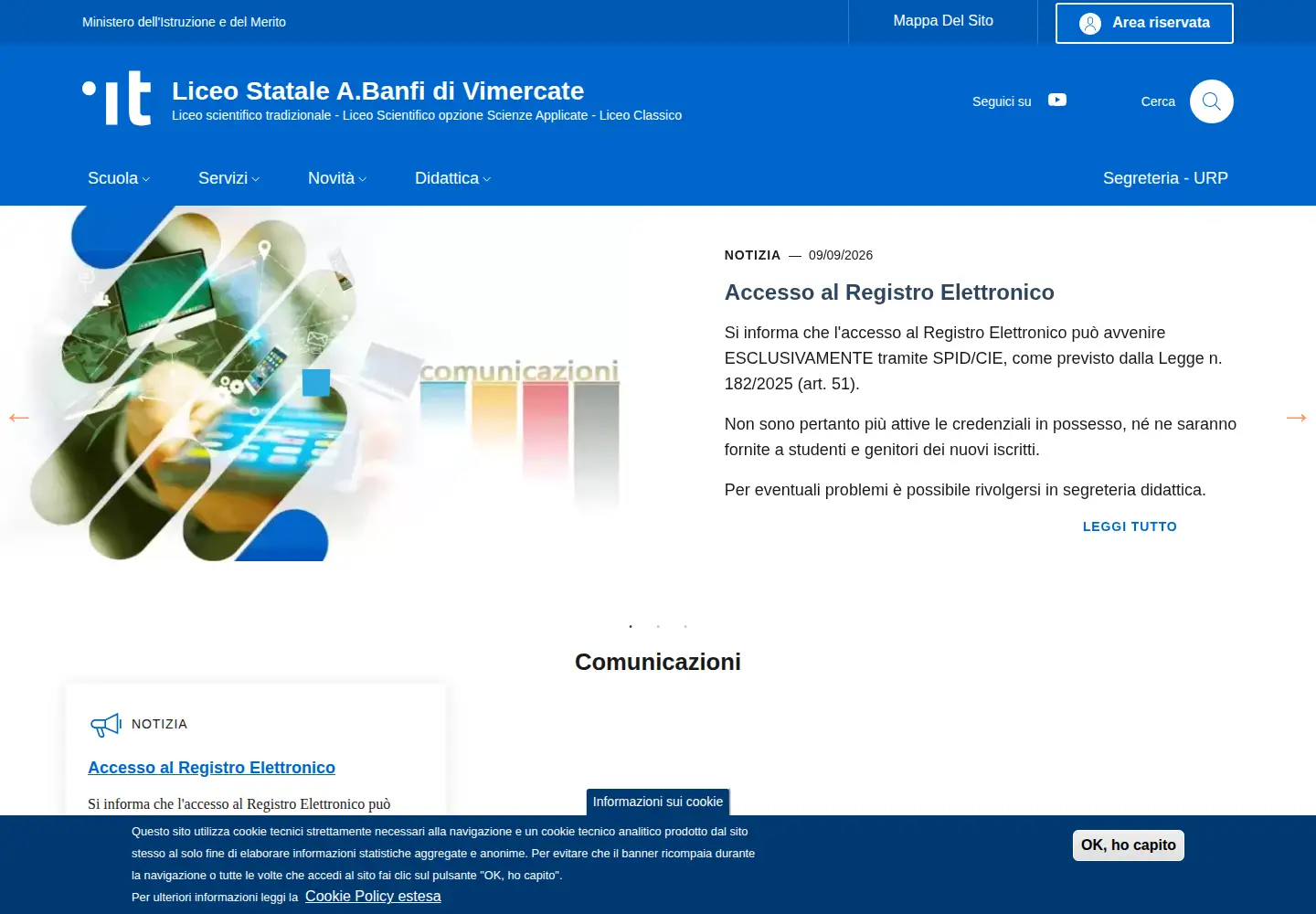1316x914 pixels.
Task: Open Segreteria - URP menu item
Action: pyautogui.click(x=1165, y=178)
